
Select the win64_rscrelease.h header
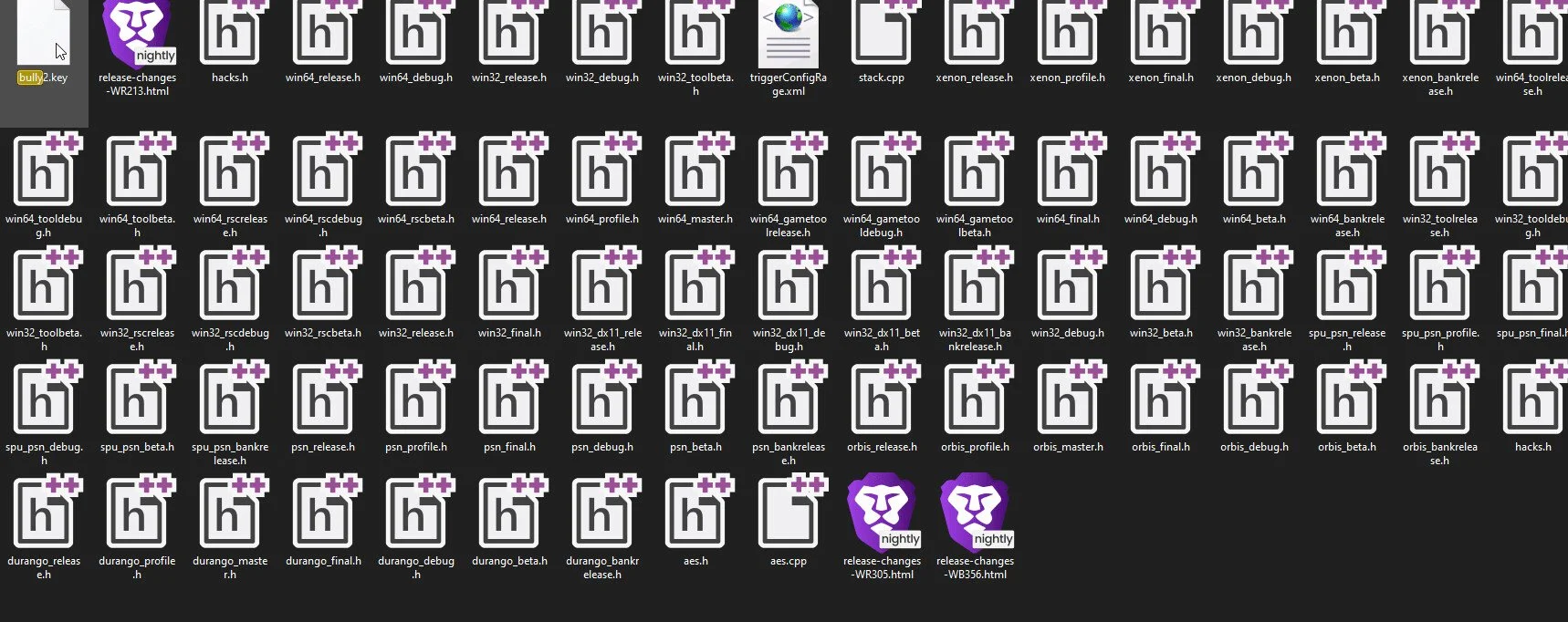230,173
